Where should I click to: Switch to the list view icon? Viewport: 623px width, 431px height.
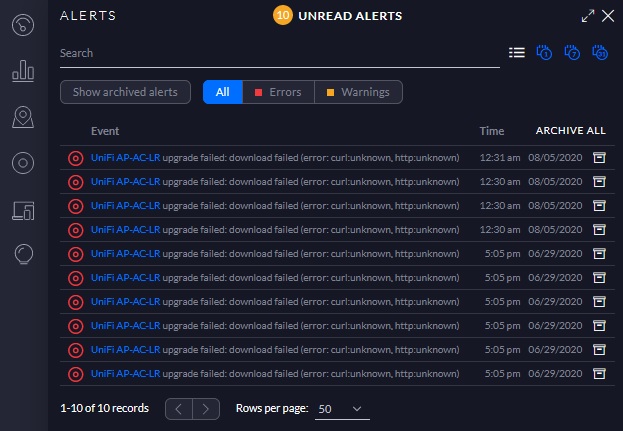pos(517,52)
